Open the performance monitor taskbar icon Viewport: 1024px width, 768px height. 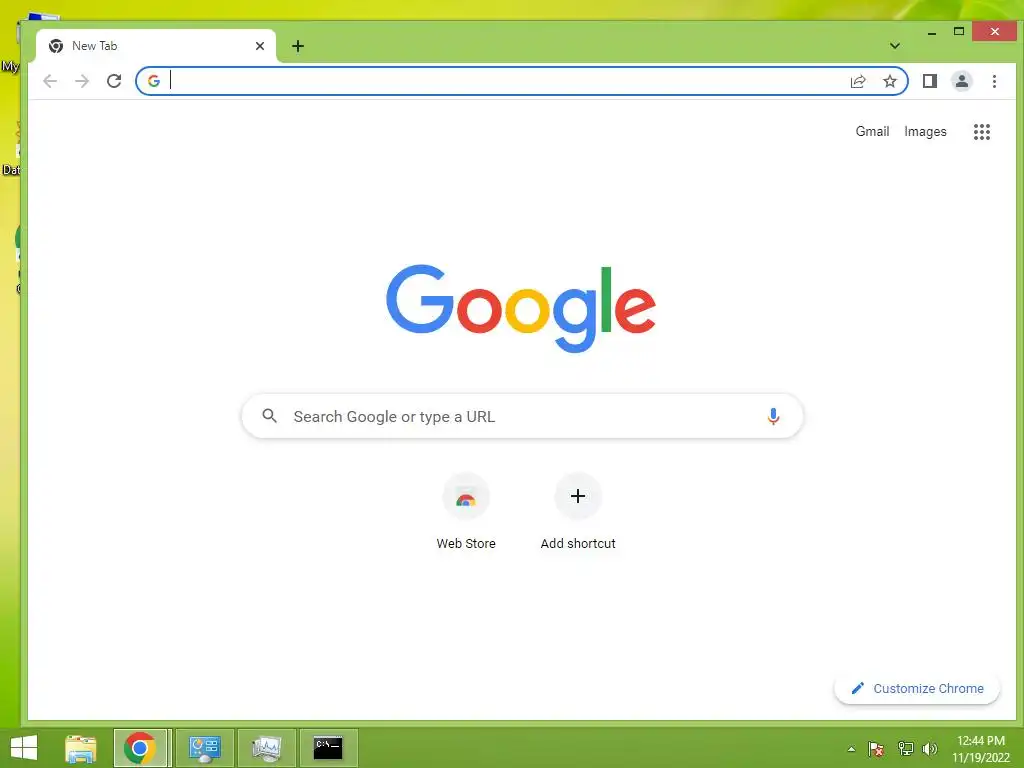pyautogui.click(x=266, y=748)
